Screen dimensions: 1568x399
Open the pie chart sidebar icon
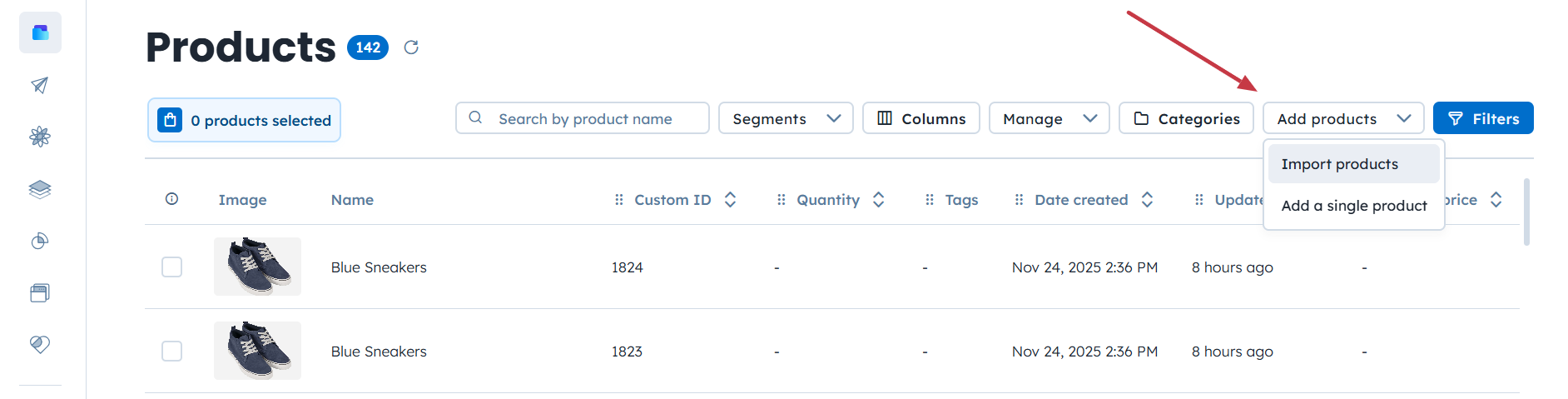40,242
